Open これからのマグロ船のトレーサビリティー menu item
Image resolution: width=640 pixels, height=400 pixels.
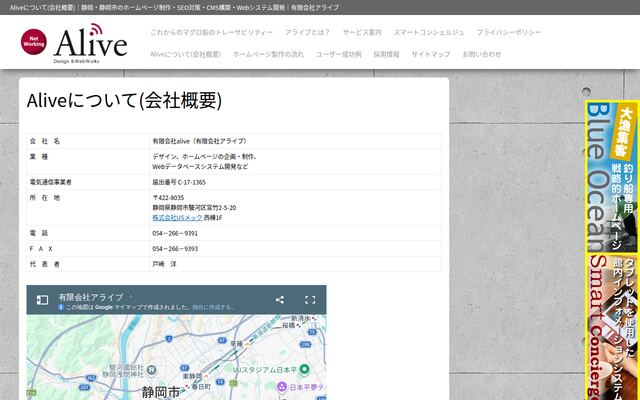click(x=211, y=32)
